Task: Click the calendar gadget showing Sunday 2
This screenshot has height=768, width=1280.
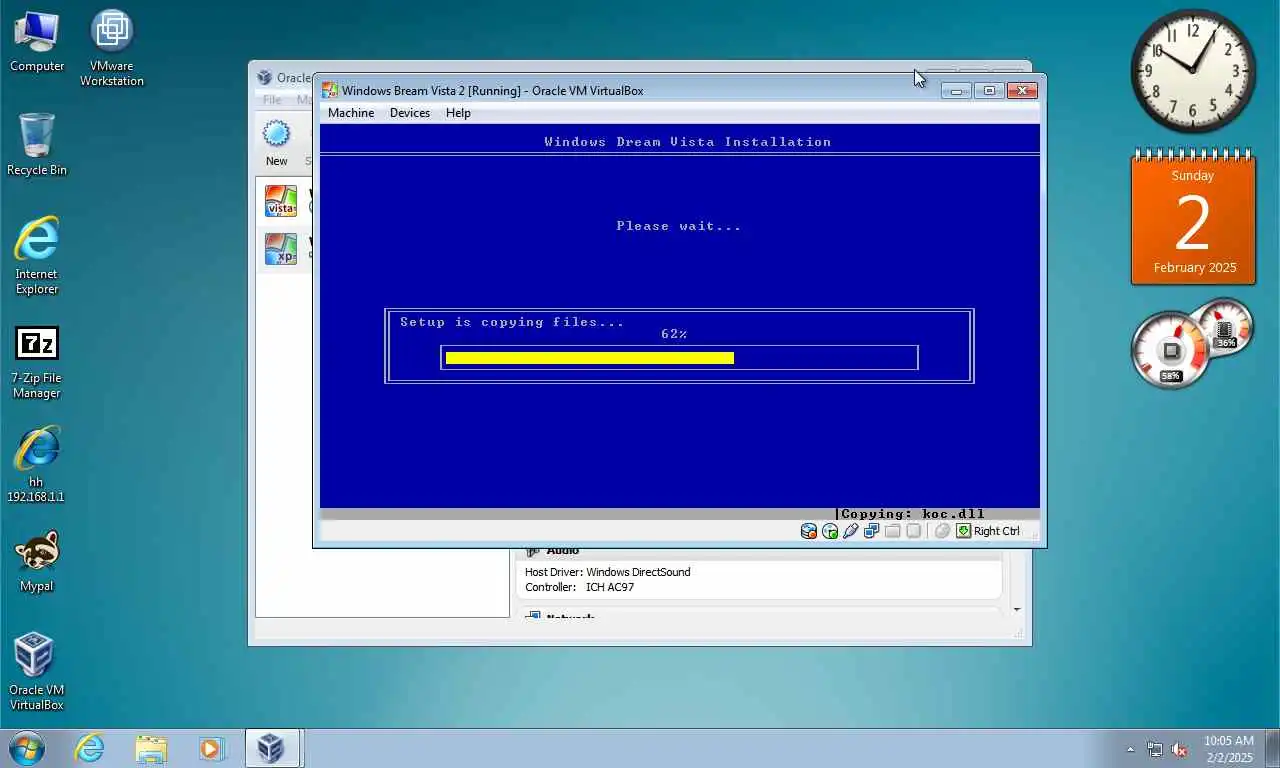Action: coord(1193,218)
